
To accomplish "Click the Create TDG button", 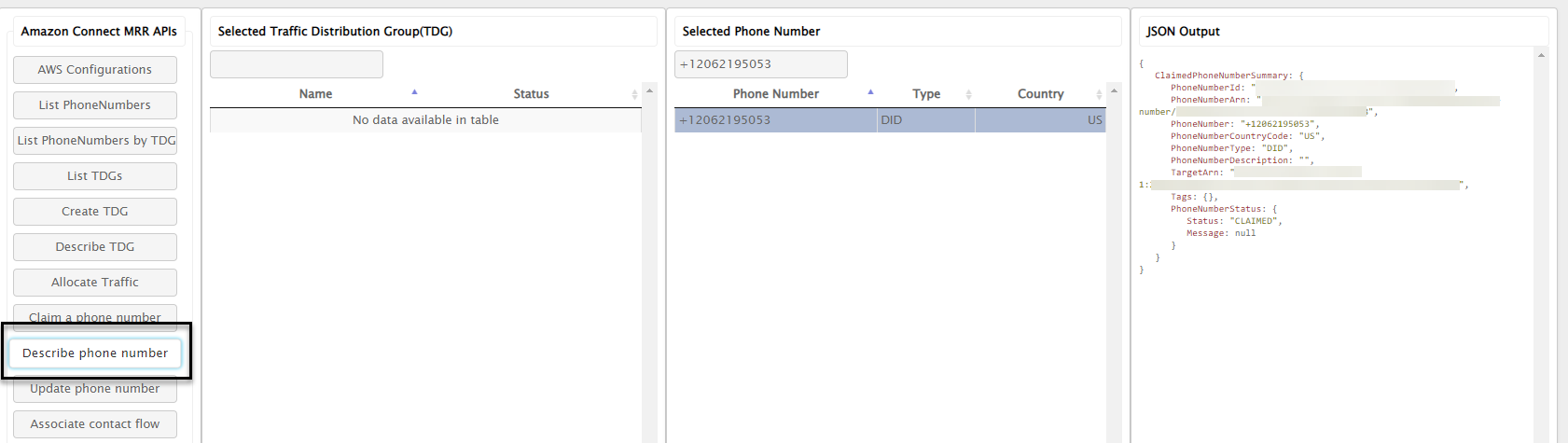I will pos(95,212).
